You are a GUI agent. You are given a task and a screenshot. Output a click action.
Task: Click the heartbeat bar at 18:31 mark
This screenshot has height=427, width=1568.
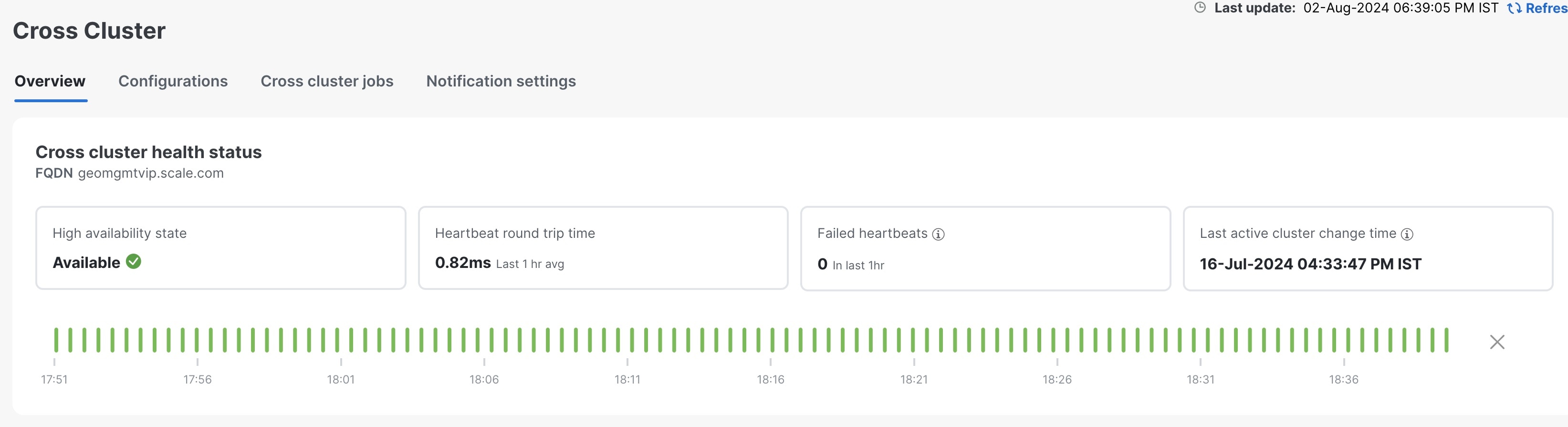tap(1194, 340)
